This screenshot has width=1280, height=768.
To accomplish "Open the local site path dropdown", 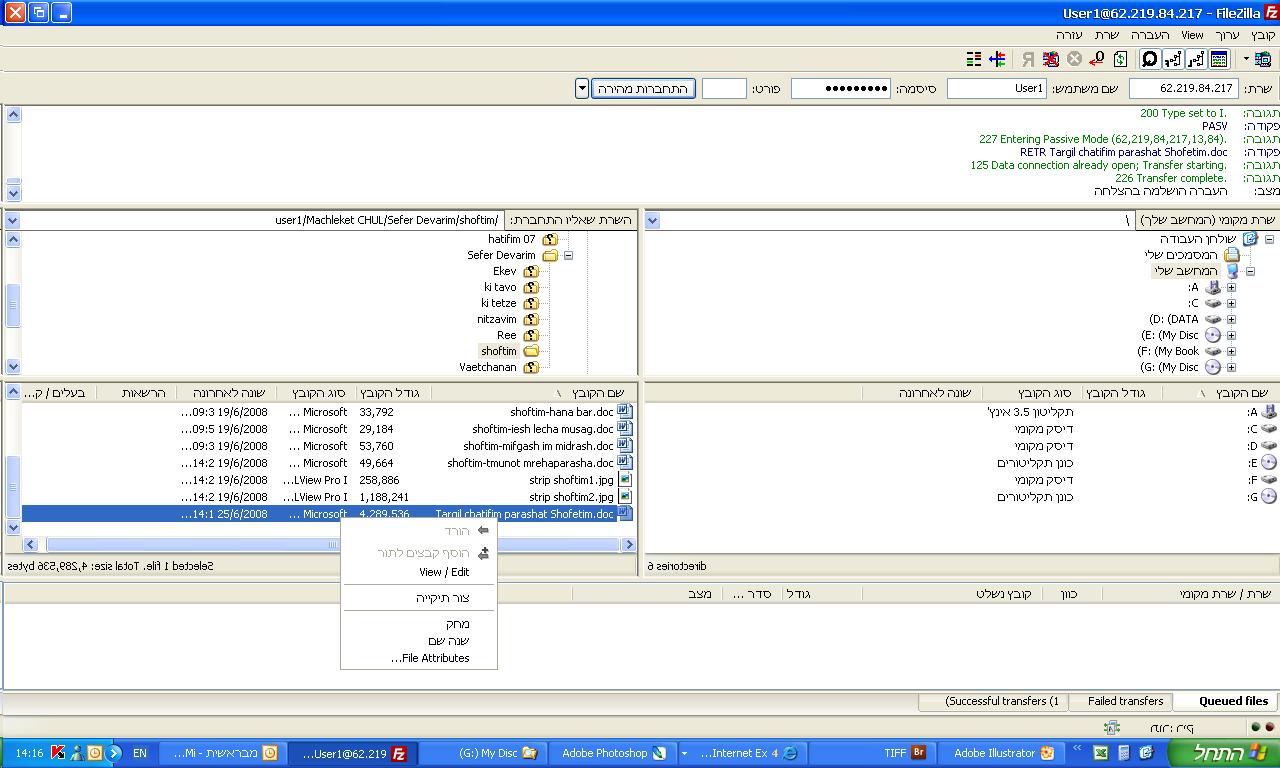I will (x=652, y=220).
